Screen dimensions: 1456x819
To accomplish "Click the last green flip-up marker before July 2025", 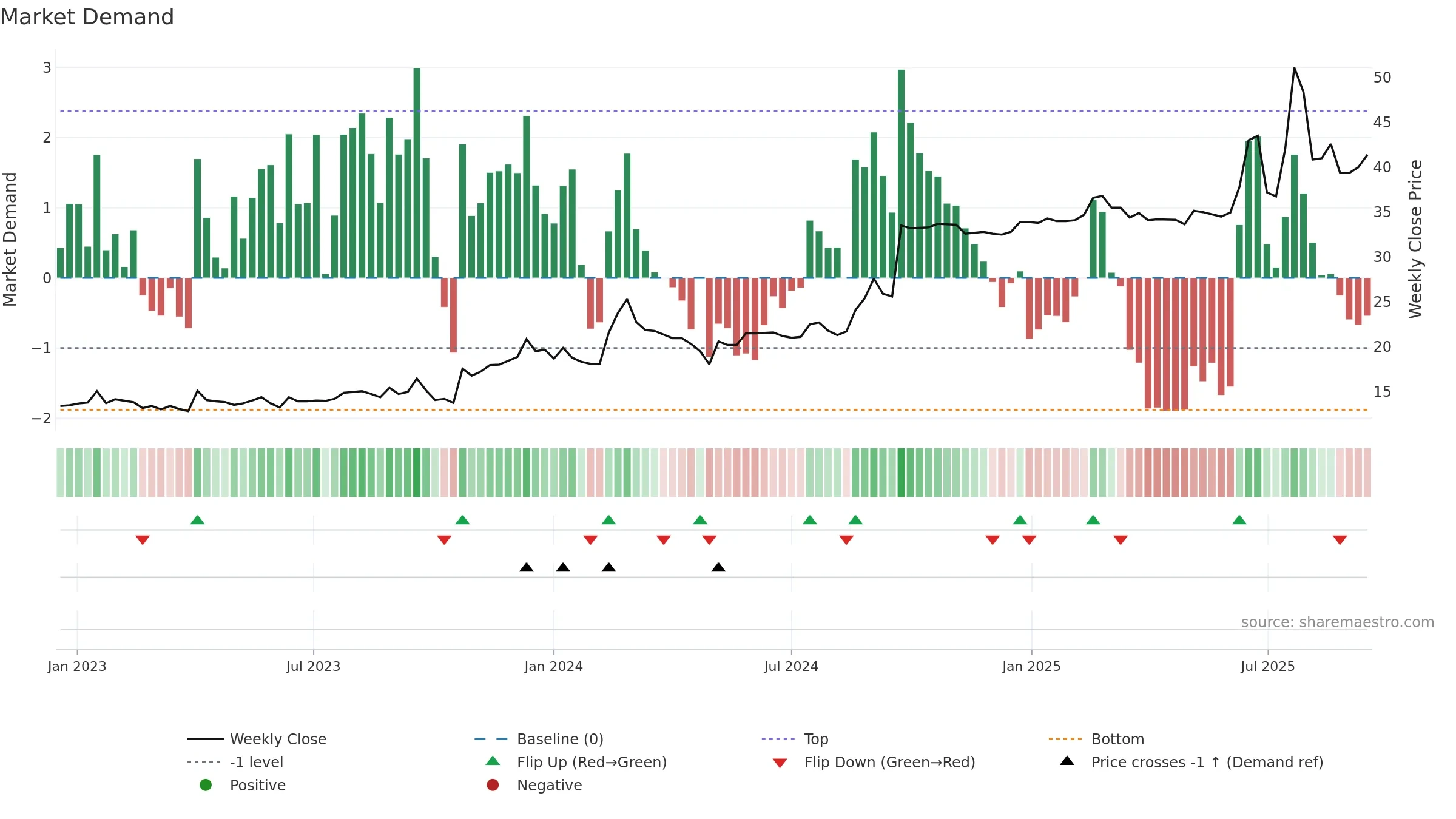I will [x=1239, y=520].
